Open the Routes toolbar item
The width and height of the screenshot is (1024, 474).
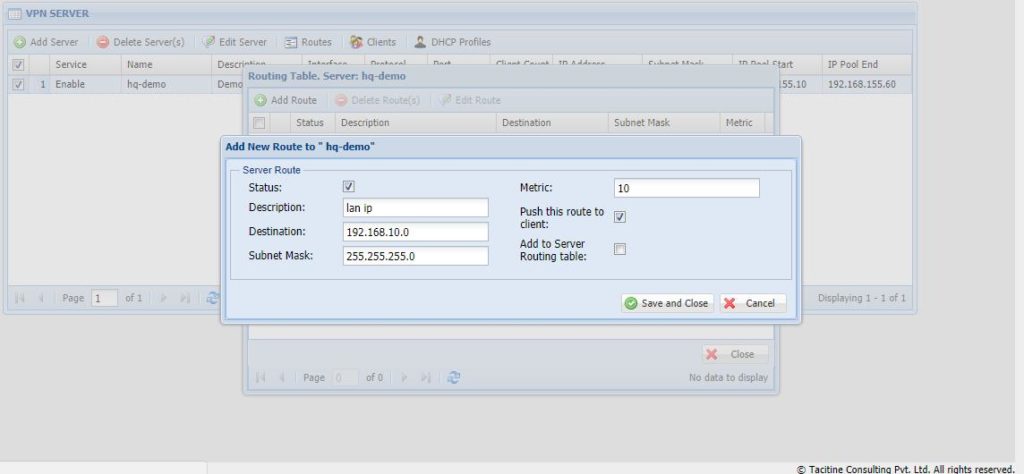[x=308, y=42]
